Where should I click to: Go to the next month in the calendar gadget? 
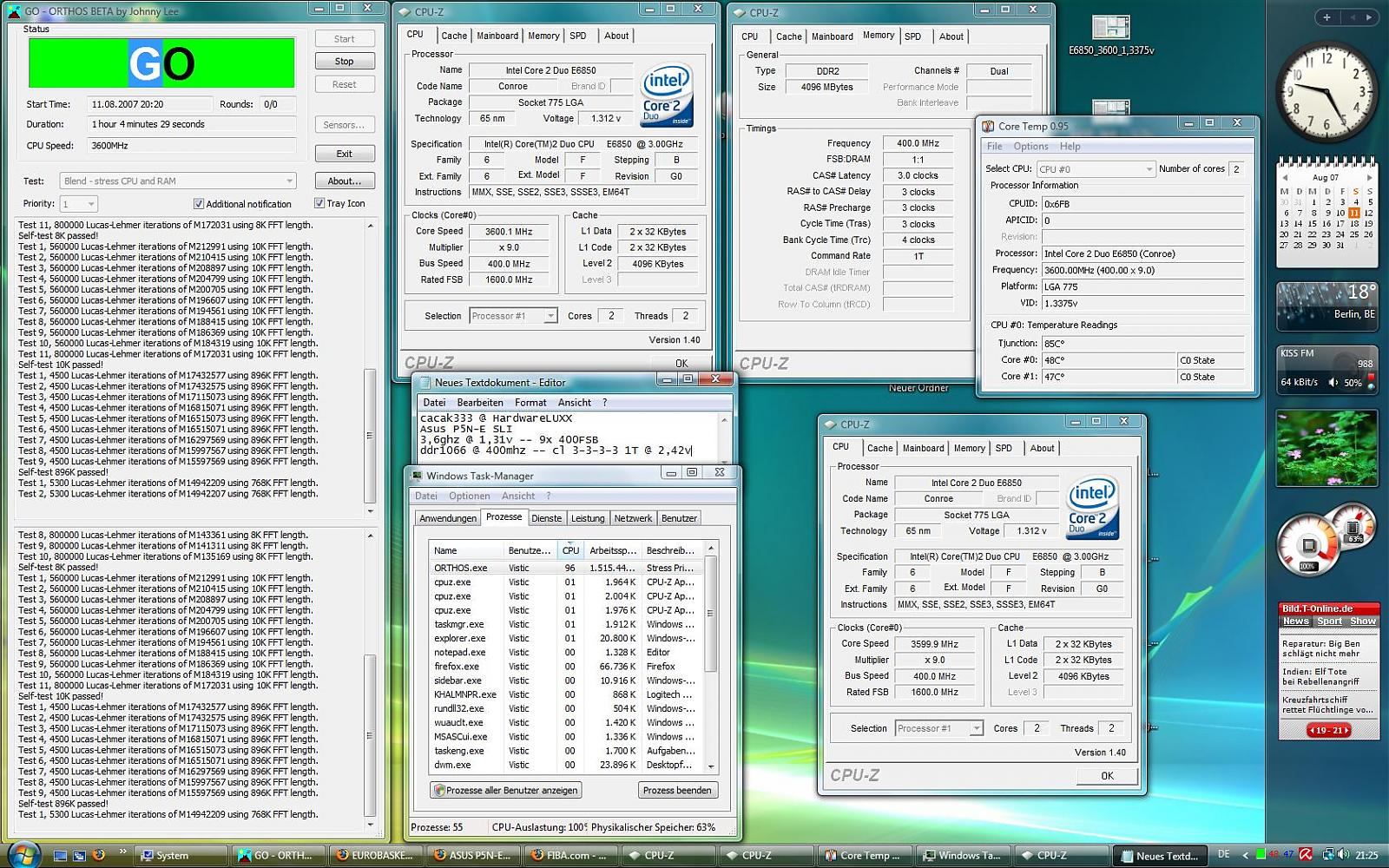pyautogui.click(x=1369, y=177)
